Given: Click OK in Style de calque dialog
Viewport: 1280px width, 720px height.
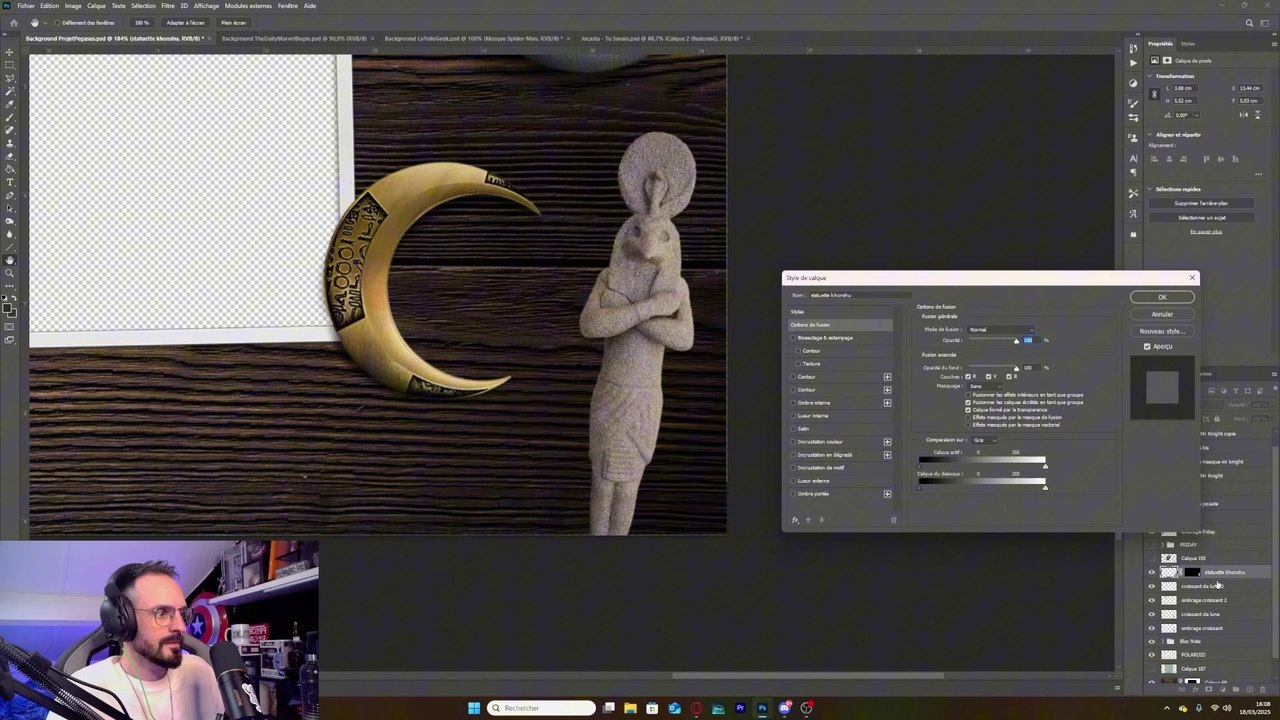Looking at the screenshot, I should pos(1162,297).
